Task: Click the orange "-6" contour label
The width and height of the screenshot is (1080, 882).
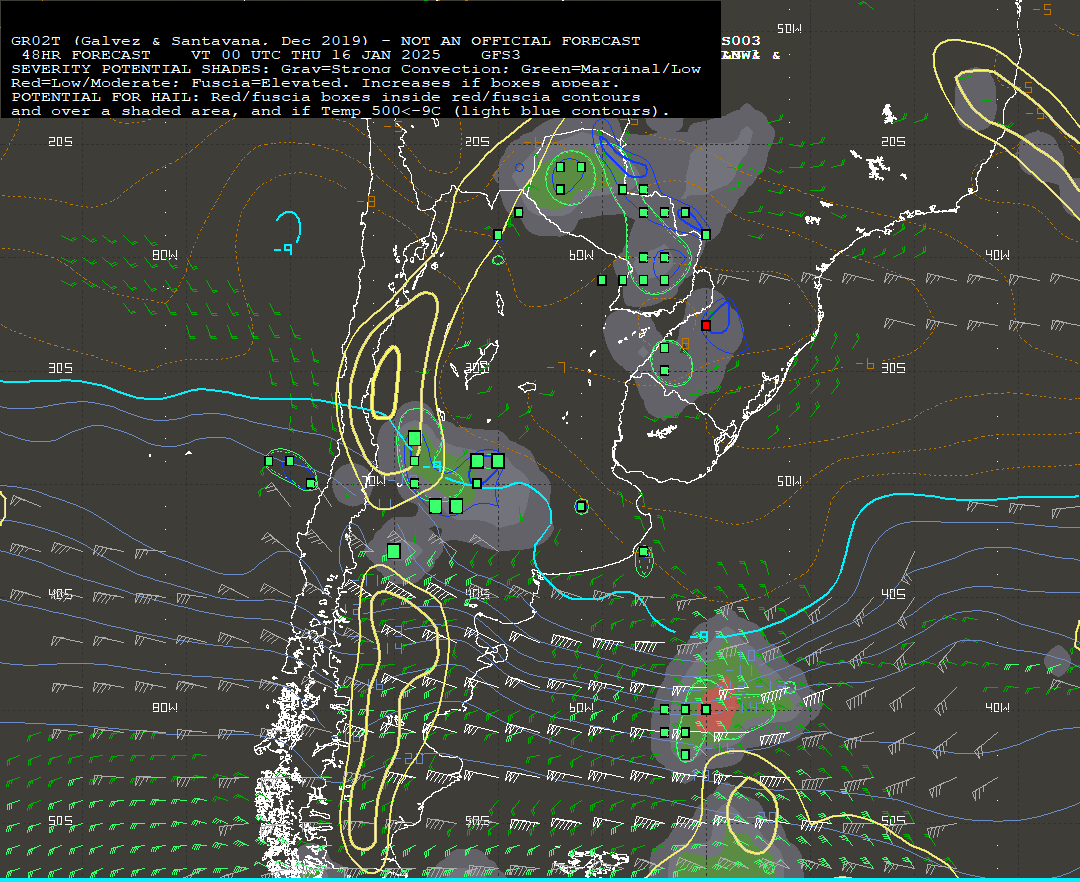Action: (864, 364)
